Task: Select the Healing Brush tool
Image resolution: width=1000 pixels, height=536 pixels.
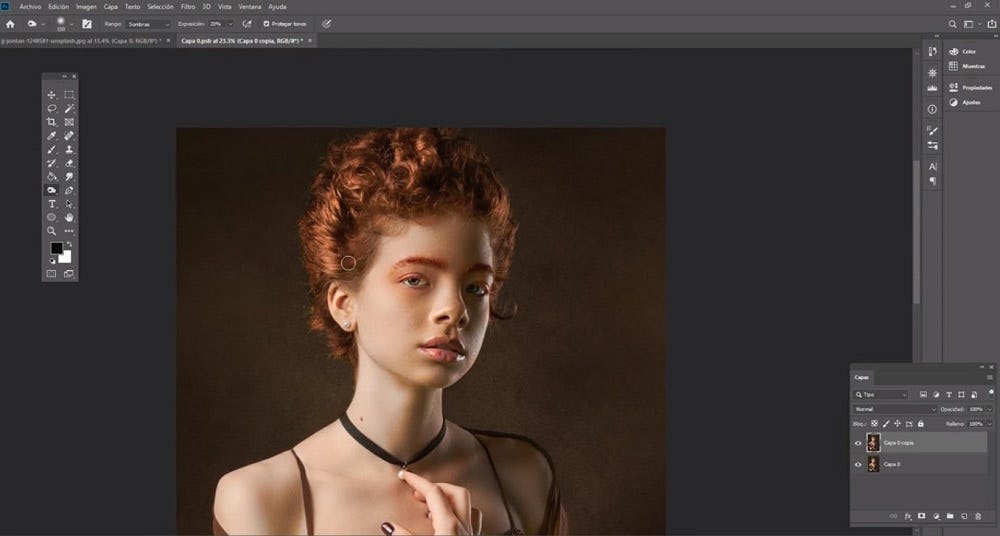Action: coord(69,136)
